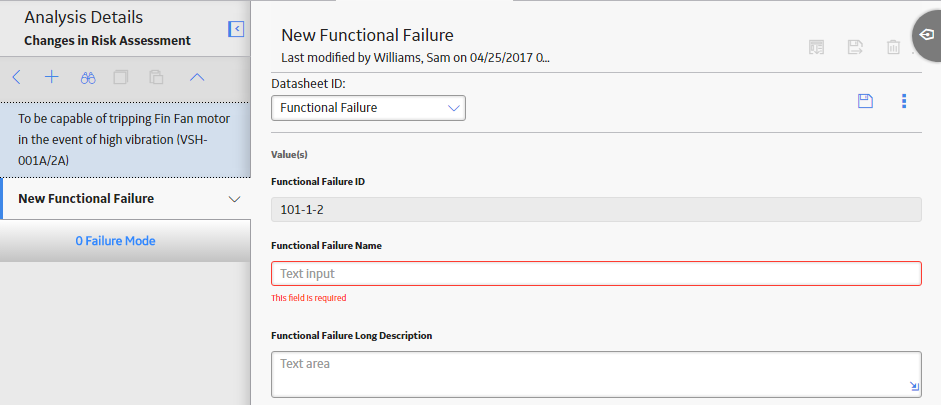This screenshot has width=941, height=405.
Task: Click the paste icon in the tree toolbar
Action: coord(156,77)
